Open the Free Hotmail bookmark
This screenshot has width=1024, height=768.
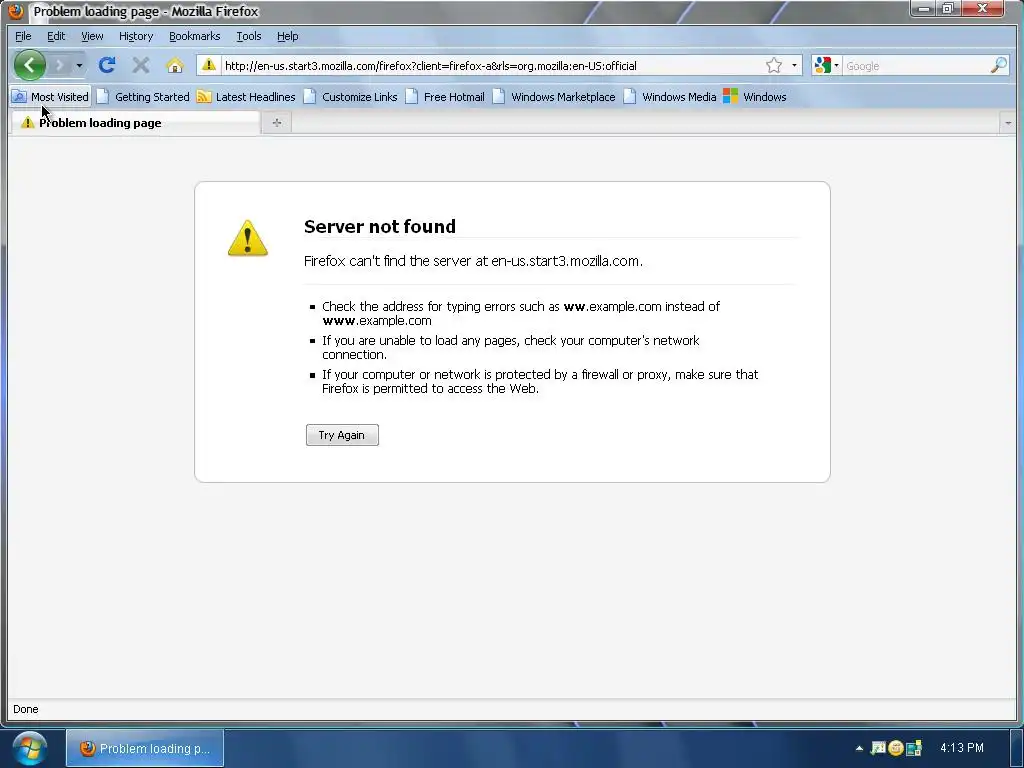coord(445,97)
